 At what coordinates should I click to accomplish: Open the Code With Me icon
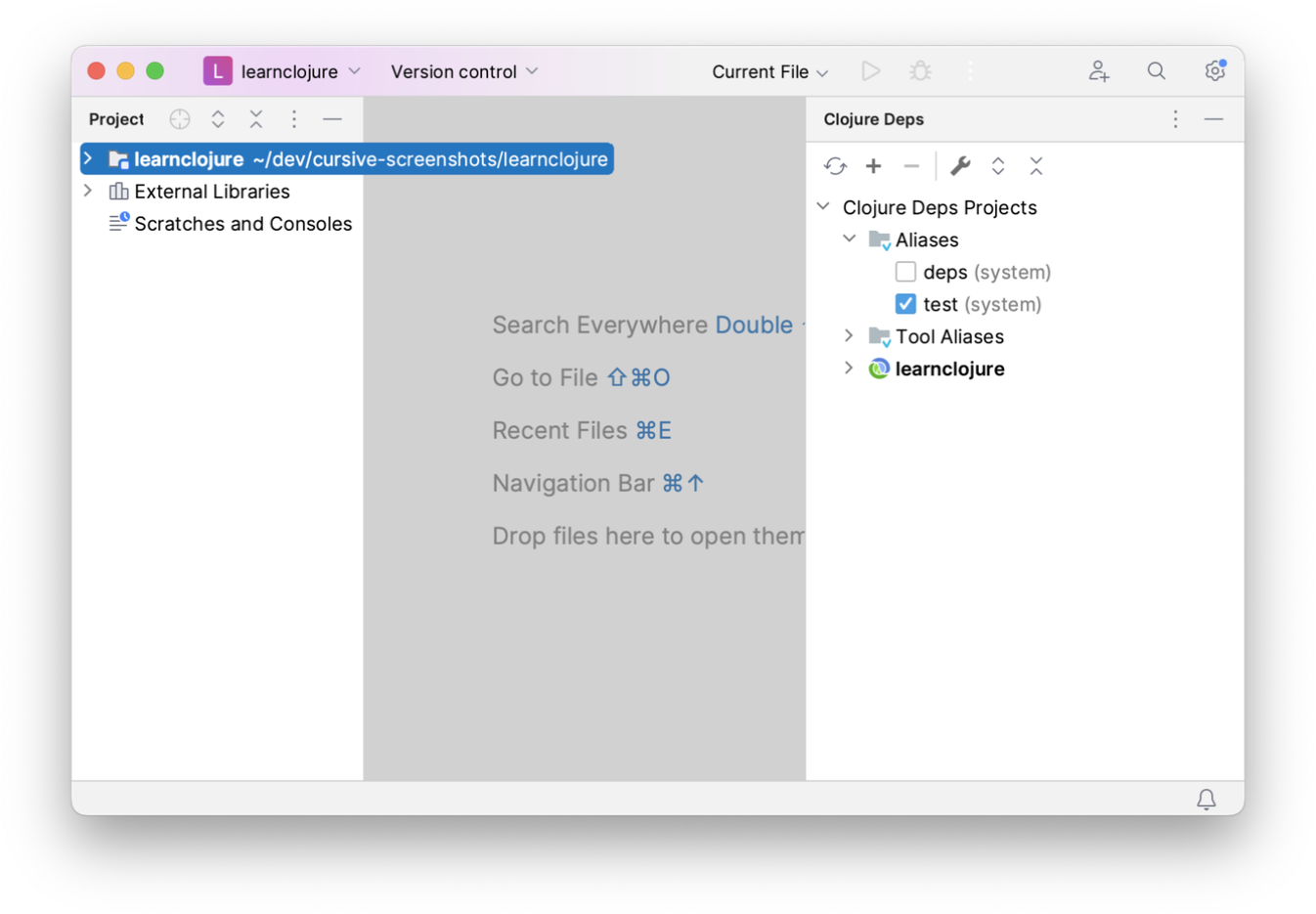pos(1099,71)
